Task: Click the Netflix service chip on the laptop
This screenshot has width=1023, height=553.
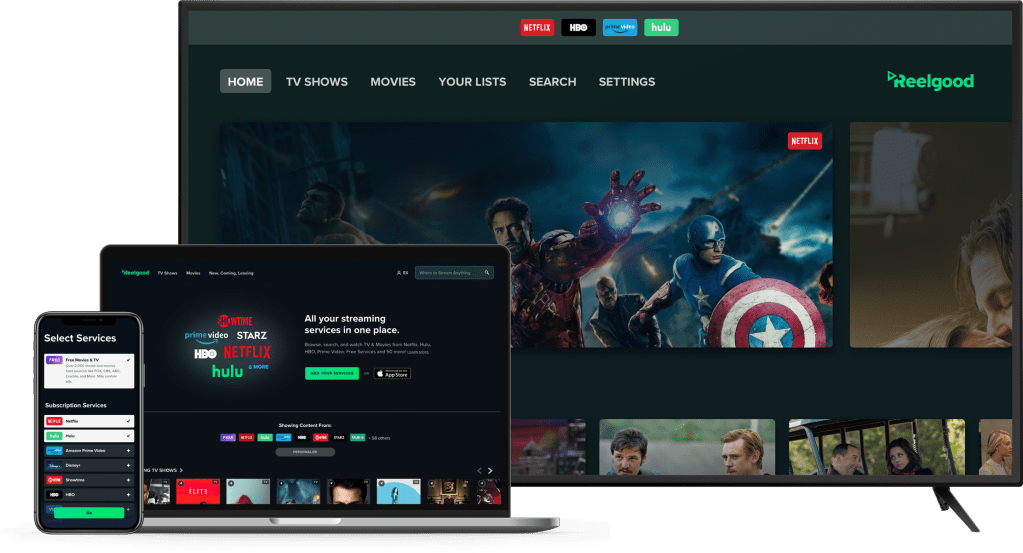Action: click(247, 438)
